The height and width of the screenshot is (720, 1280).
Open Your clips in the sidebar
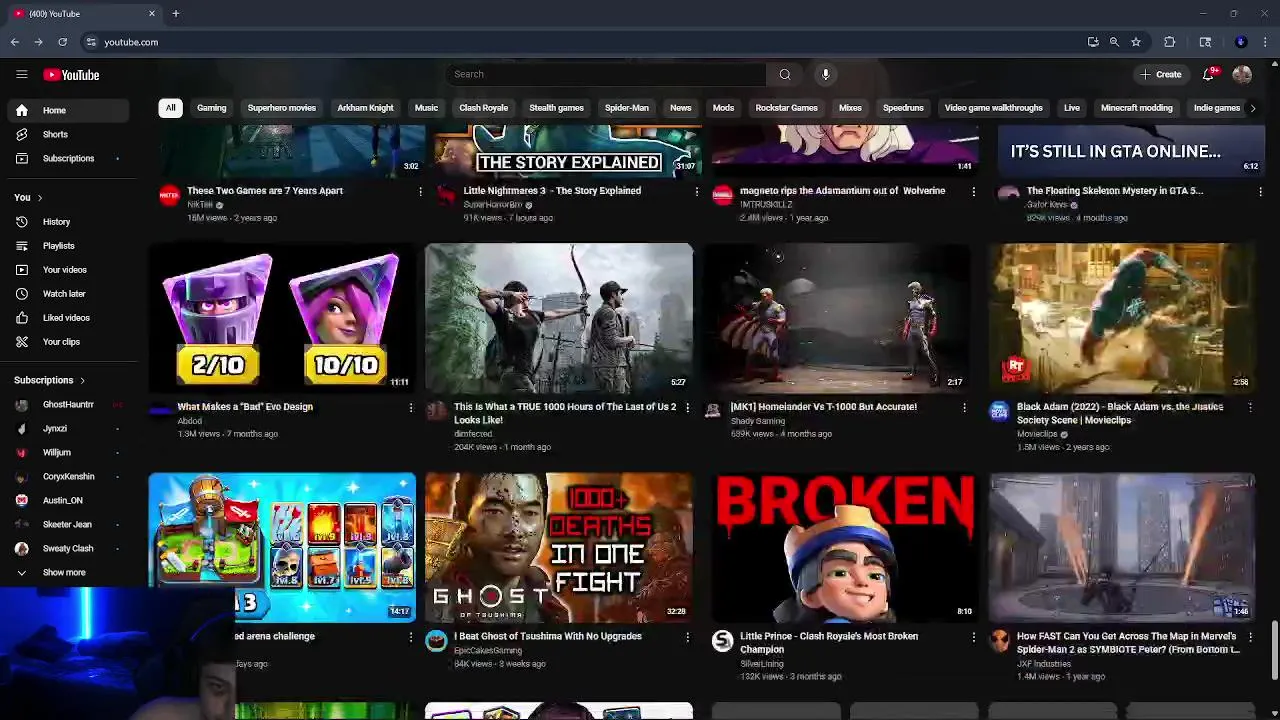pyautogui.click(x=61, y=342)
